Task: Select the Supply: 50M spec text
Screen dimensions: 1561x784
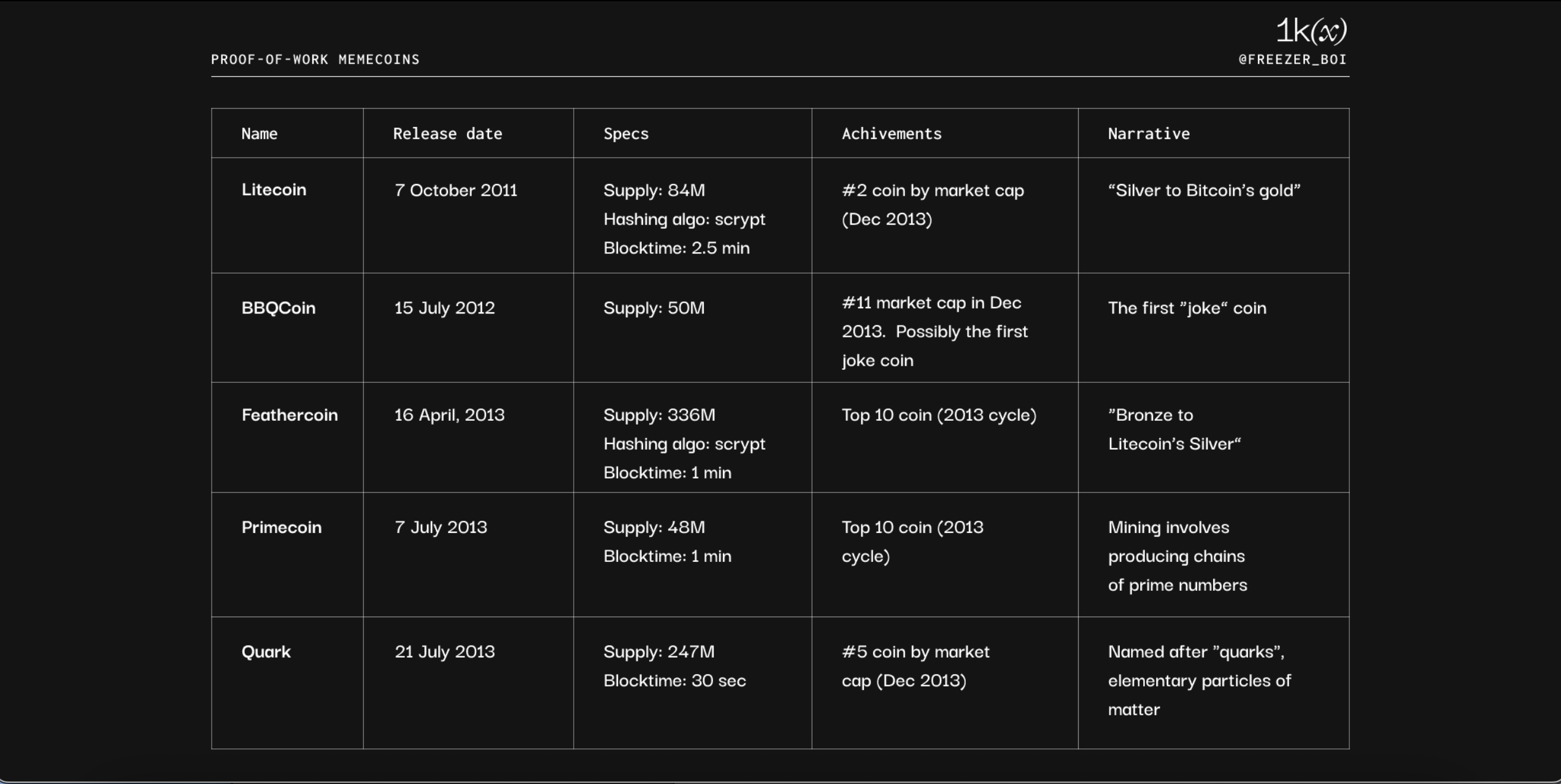Action: tap(654, 308)
